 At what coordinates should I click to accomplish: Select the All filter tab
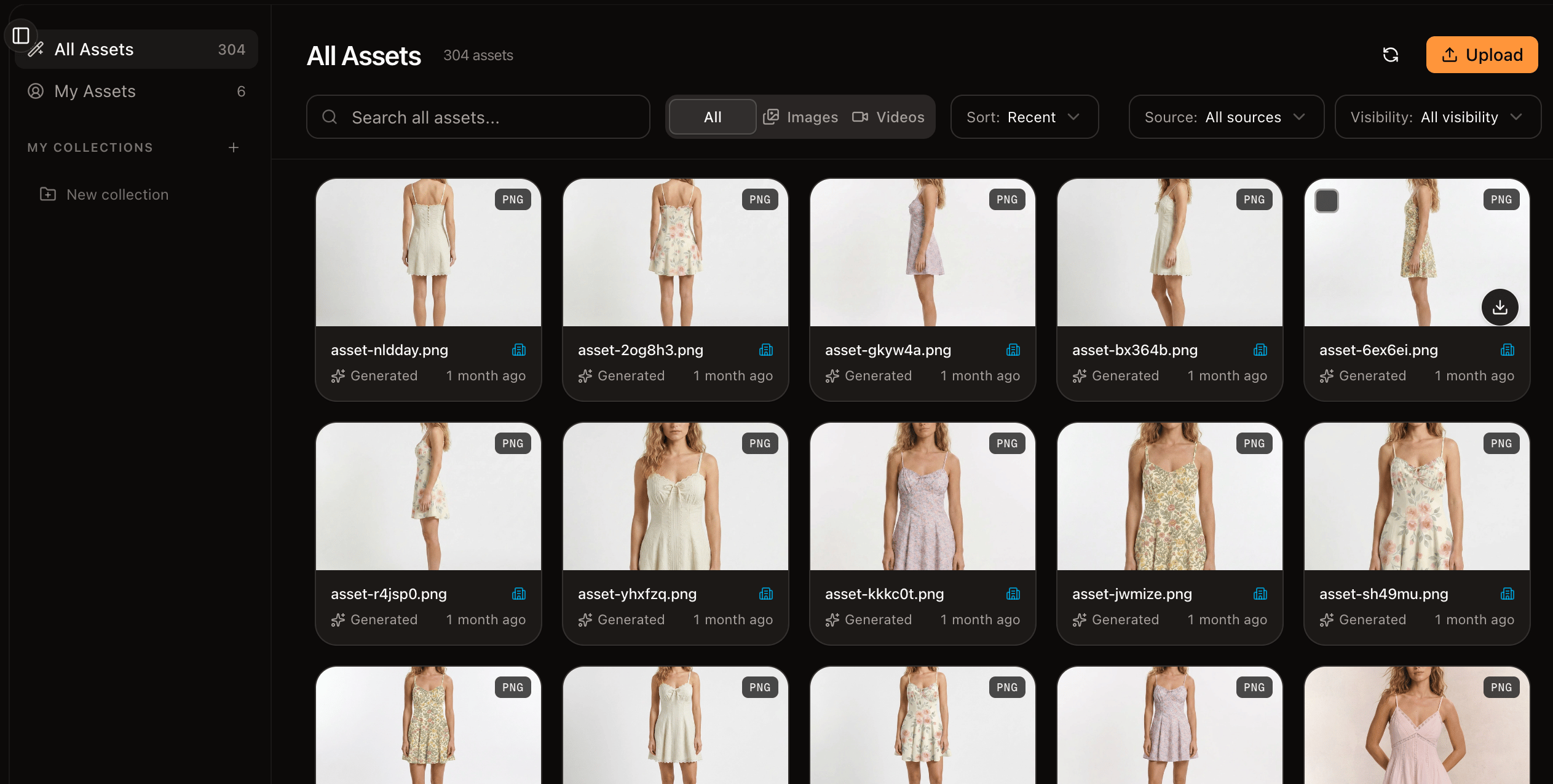point(713,117)
